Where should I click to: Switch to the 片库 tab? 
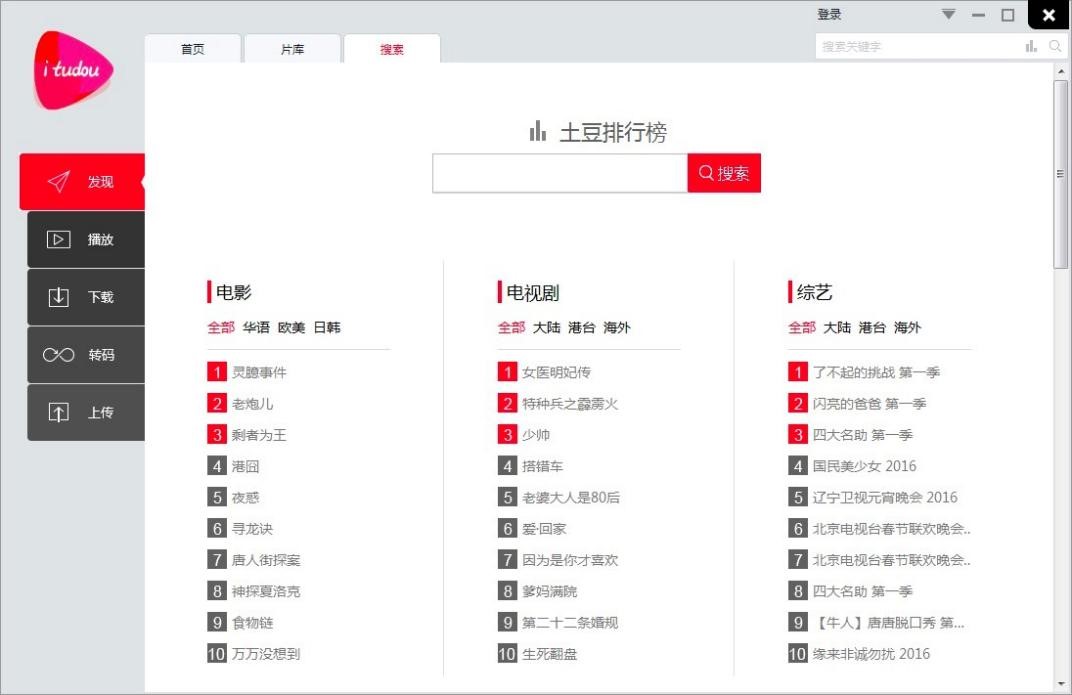293,49
